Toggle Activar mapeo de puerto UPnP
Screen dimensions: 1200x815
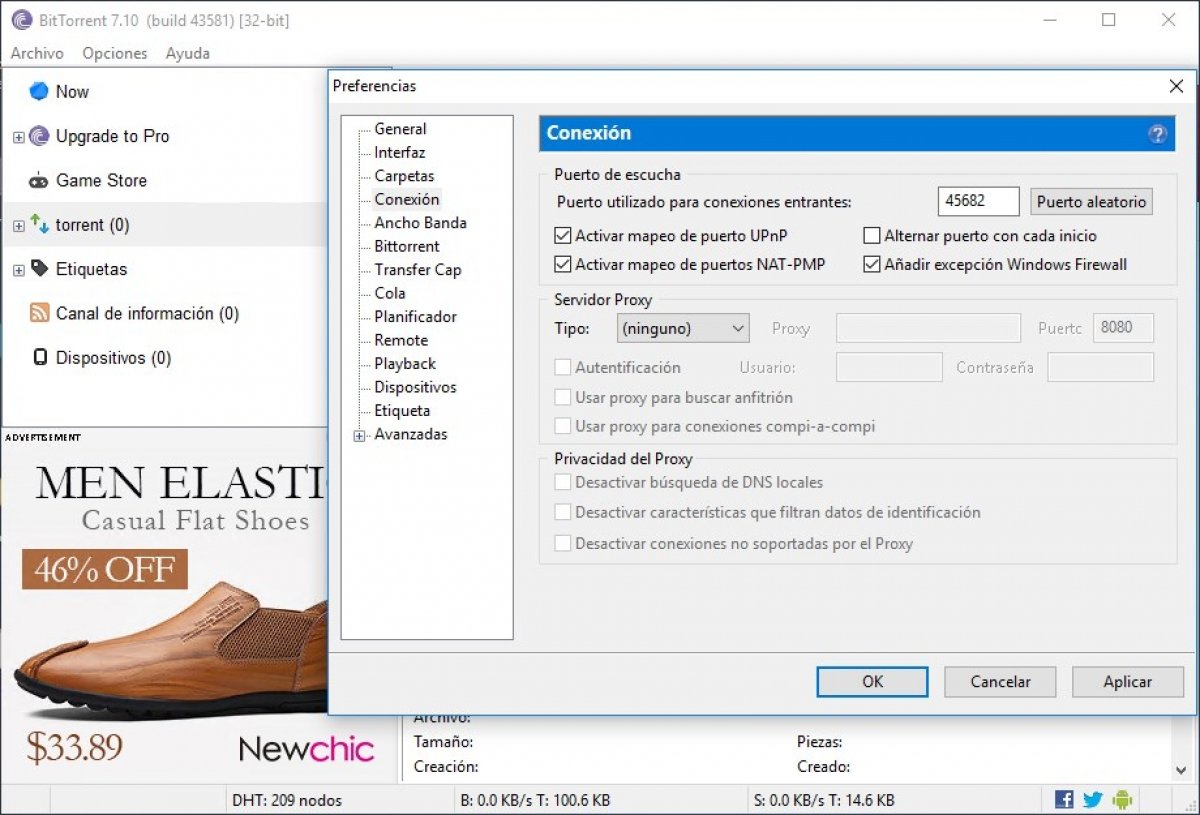pyautogui.click(x=563, y=236)
